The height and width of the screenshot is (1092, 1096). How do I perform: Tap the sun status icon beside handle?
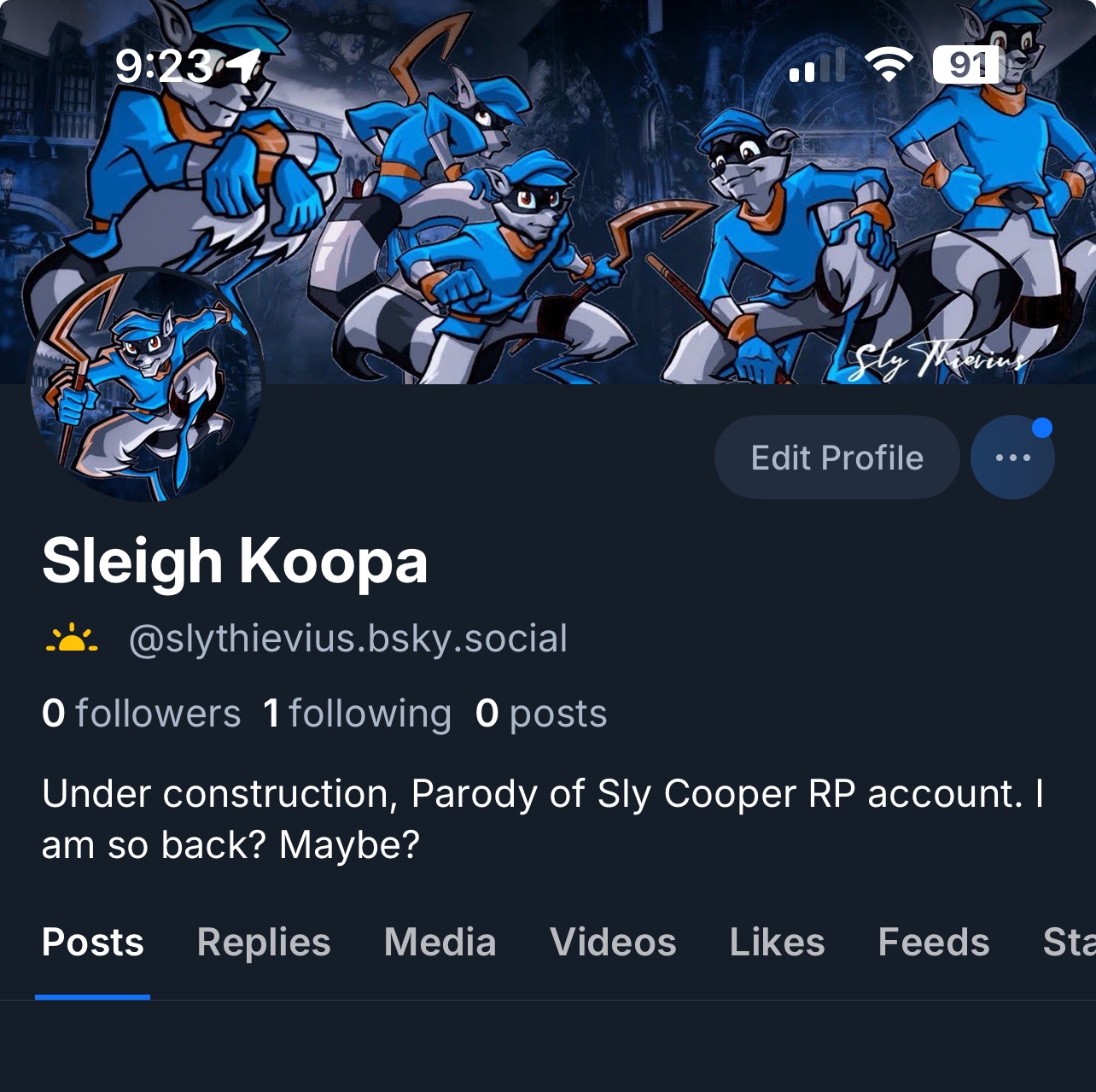[x=72, y=639]
